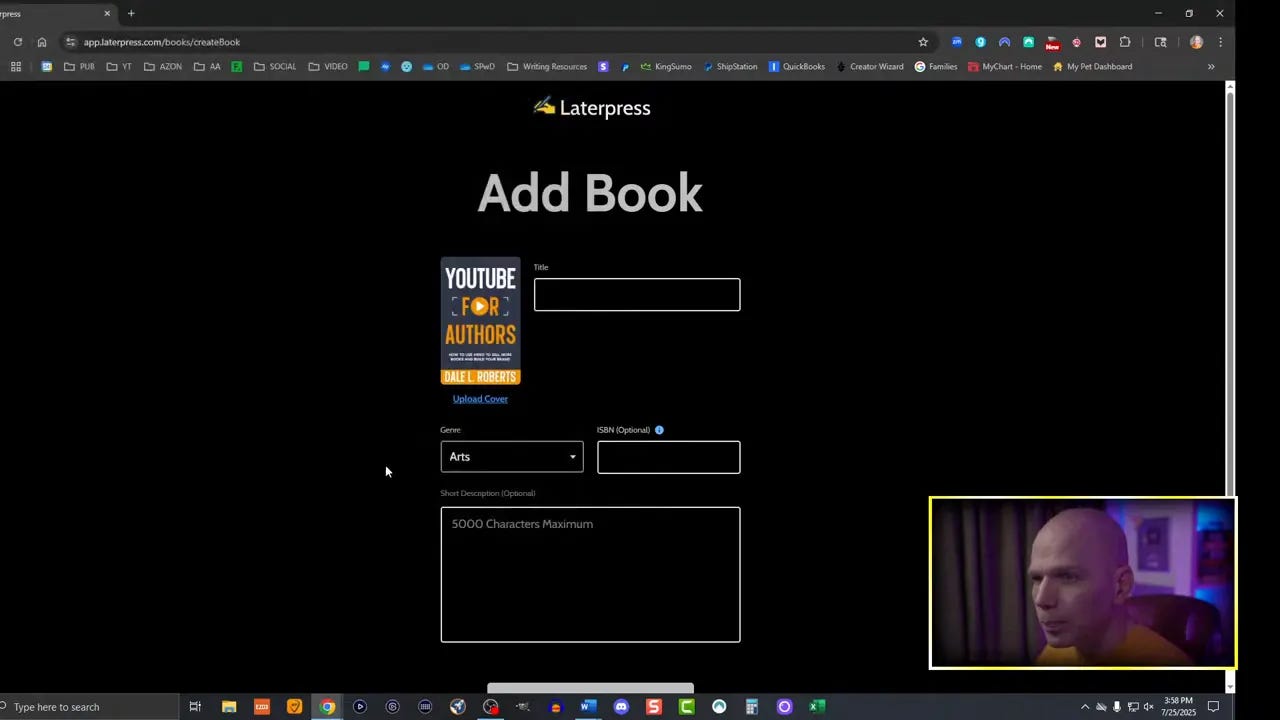
Task: Click the hidden icons chevron in system tray
Action: (x=1085, y=707)
